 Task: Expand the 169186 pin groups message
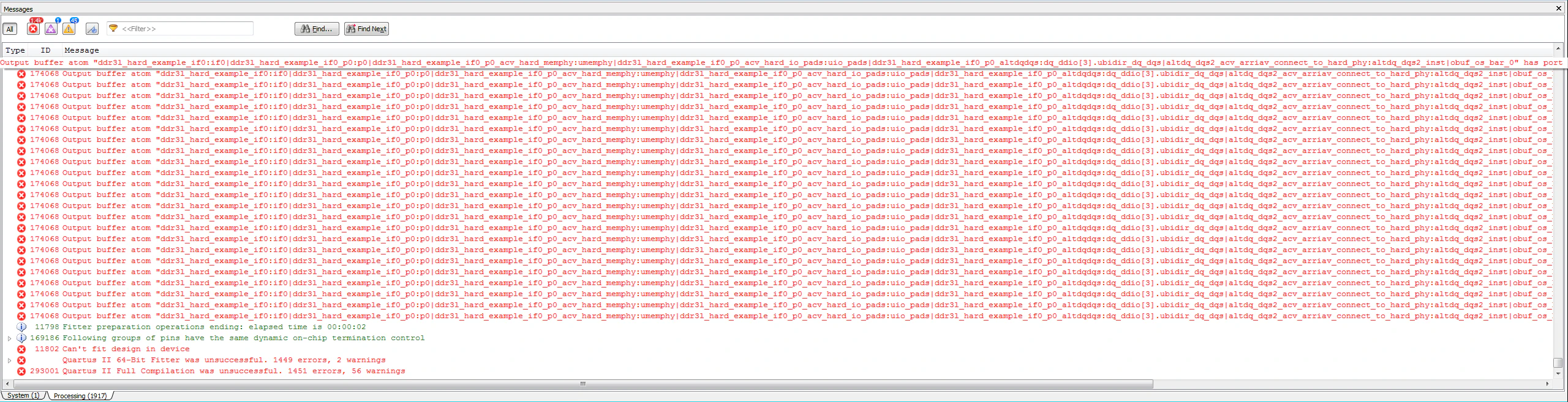click(x=9, y=338)
